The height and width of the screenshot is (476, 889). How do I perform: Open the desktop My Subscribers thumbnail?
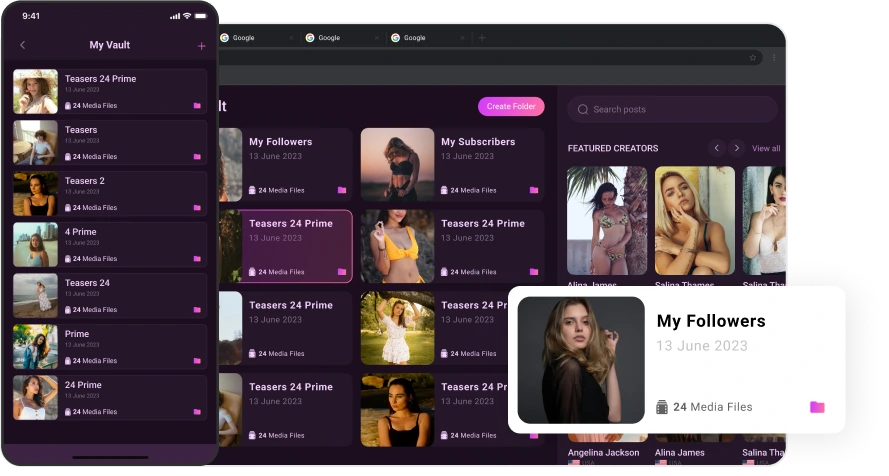pos(397,164)
